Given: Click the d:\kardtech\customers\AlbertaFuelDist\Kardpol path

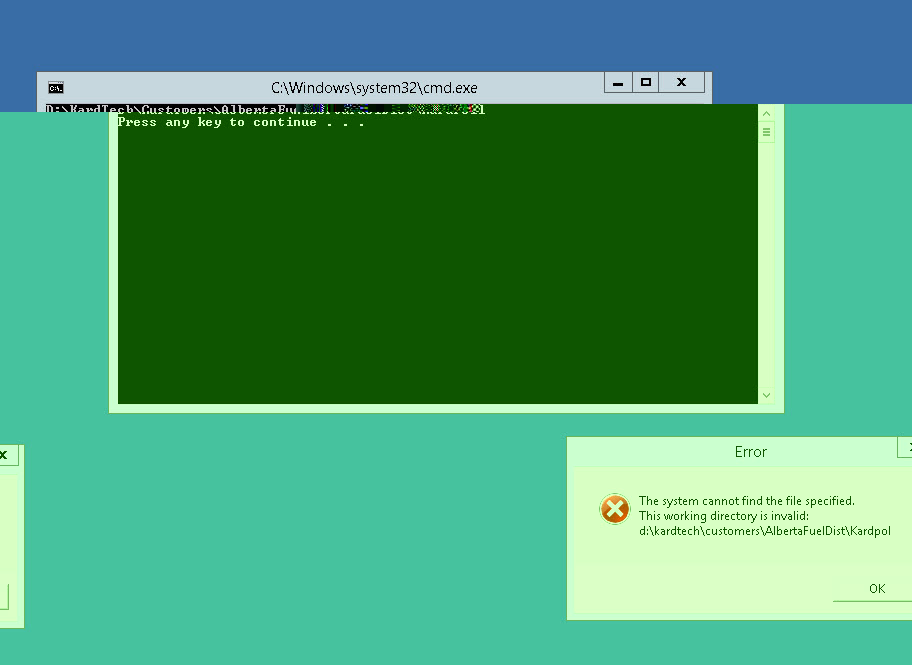Looking at the screenshot, I should (764, 531).
